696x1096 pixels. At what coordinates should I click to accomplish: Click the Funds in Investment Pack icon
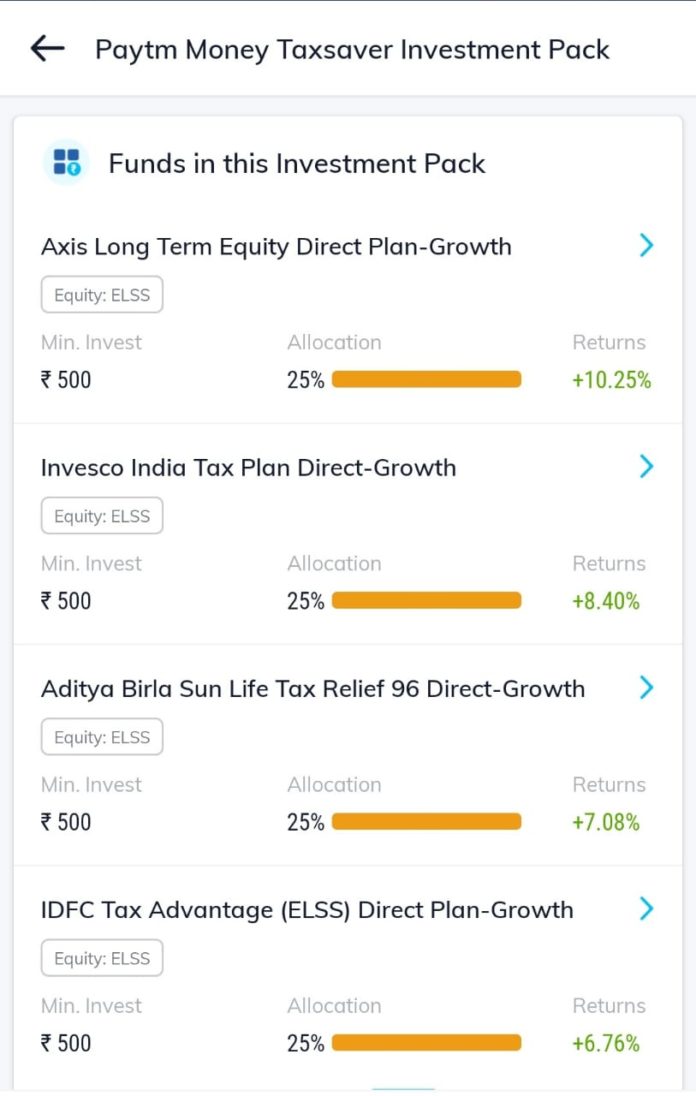(x=68, y=163)
